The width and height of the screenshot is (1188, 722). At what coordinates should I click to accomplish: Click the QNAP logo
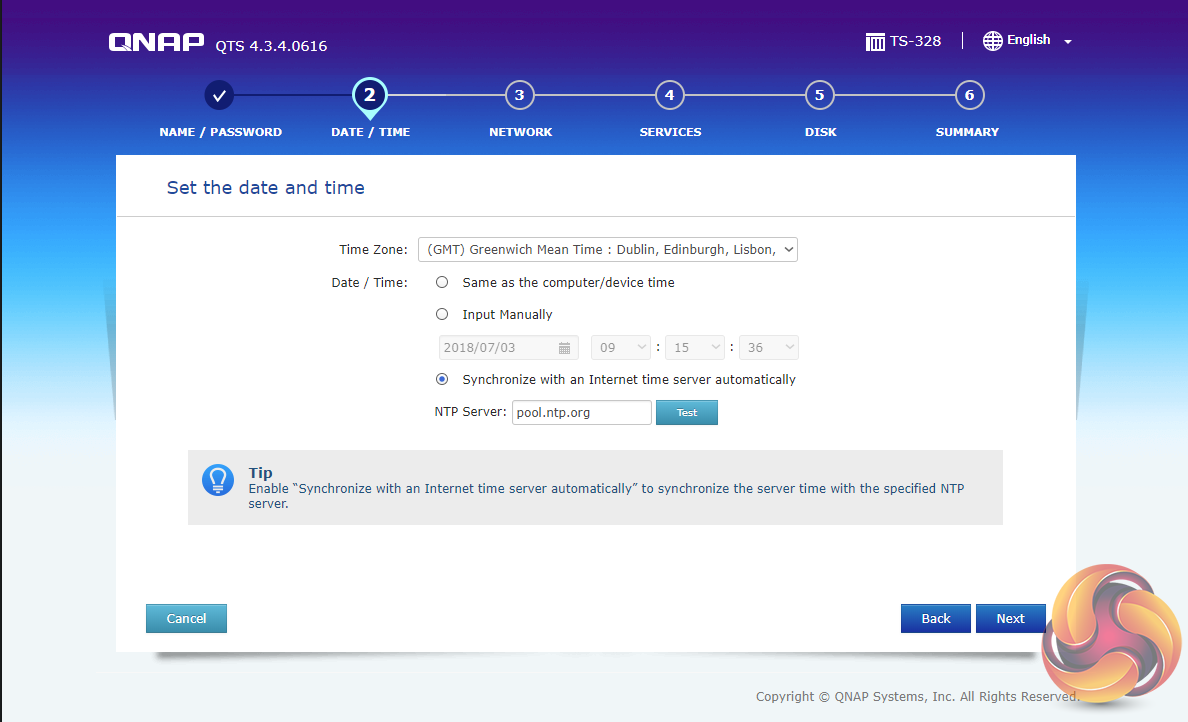[156, 42]
